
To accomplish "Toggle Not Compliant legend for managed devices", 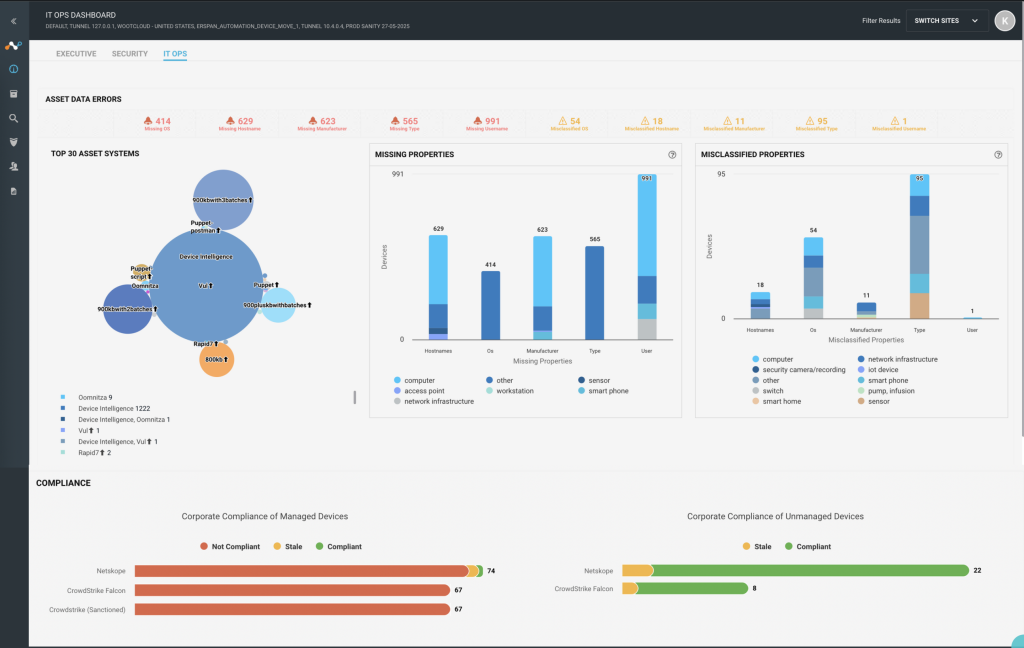I will coord(230,547).
